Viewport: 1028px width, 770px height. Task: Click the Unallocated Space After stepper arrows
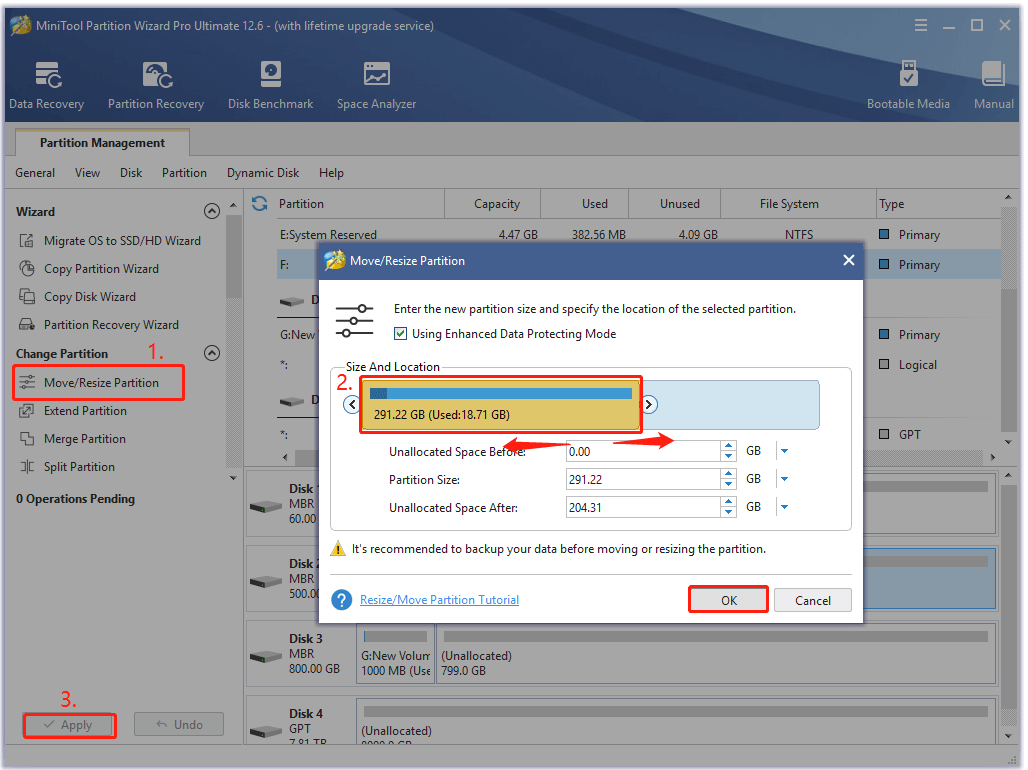pos(728,507)
